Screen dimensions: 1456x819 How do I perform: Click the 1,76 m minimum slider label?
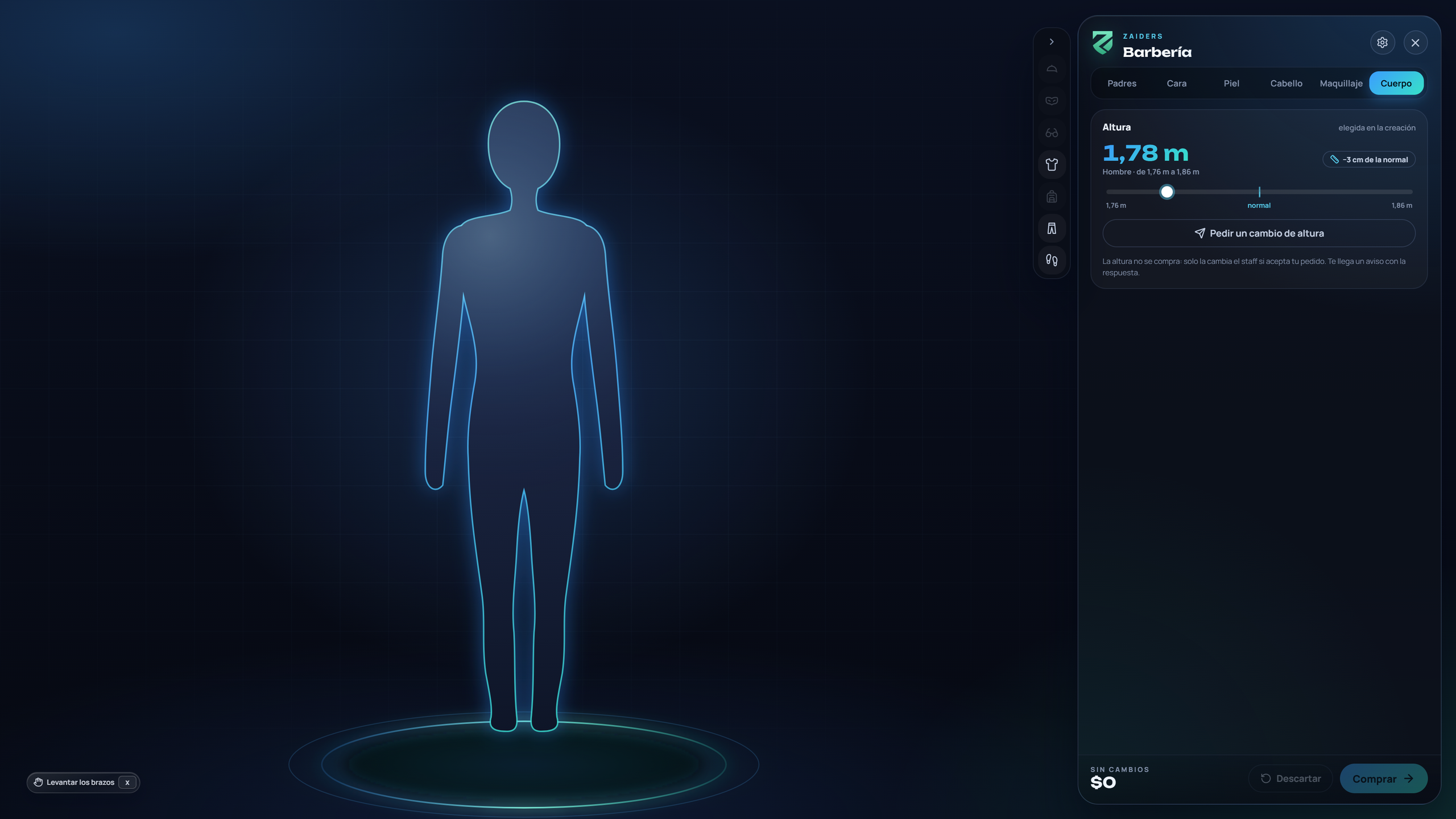(1115, 206)
